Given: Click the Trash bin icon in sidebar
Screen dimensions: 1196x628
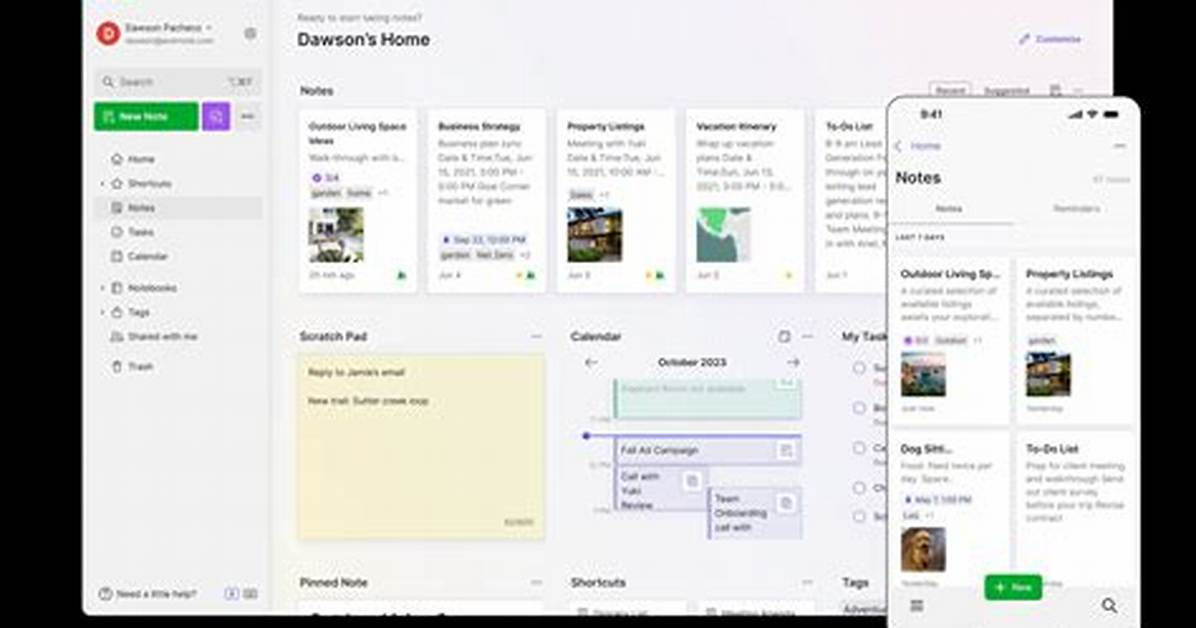Looking at the screenshot, I should (x=117, y=366).
